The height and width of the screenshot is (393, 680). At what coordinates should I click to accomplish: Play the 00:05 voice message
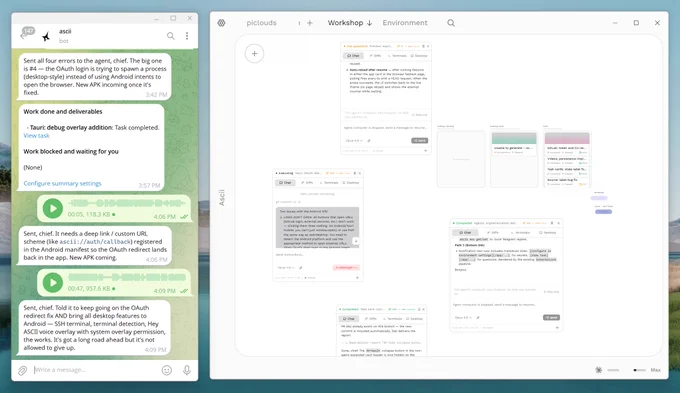53,209
